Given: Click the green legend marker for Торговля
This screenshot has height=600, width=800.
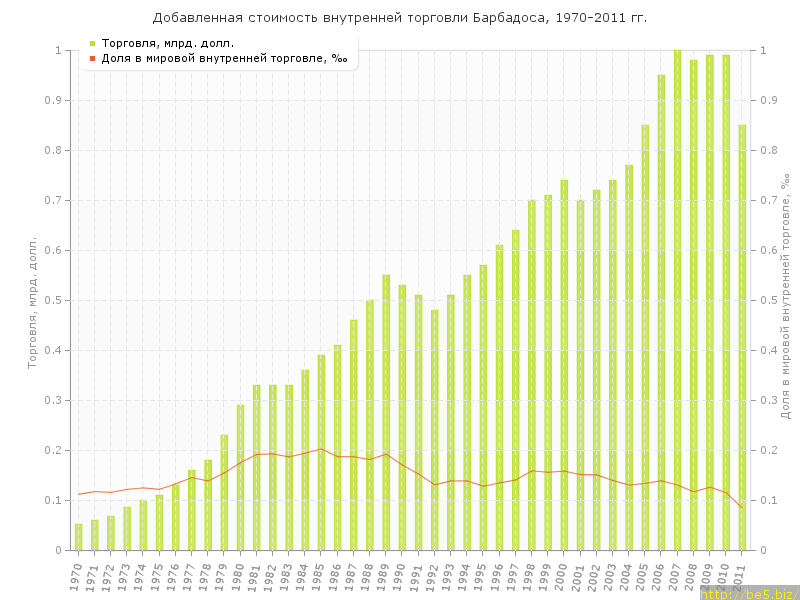Looking at the screenshot, I should click(x=92, y=43).
